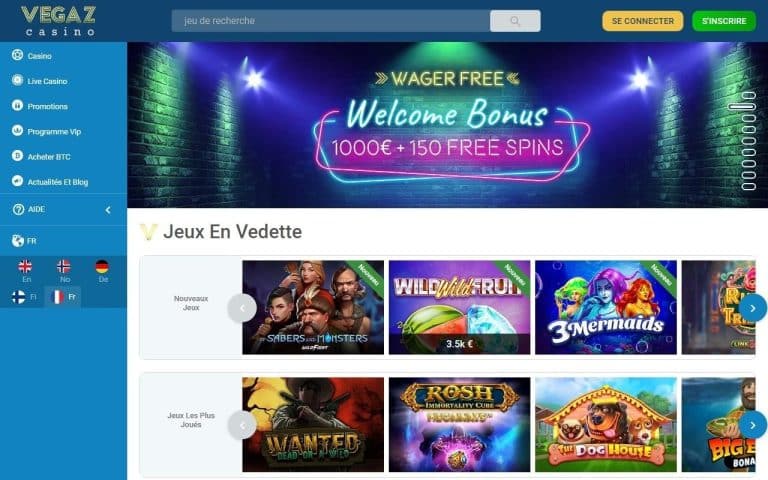Open Casino from the sidebar
Viewport: 768px width, 480px height.
tap(39, 56)
